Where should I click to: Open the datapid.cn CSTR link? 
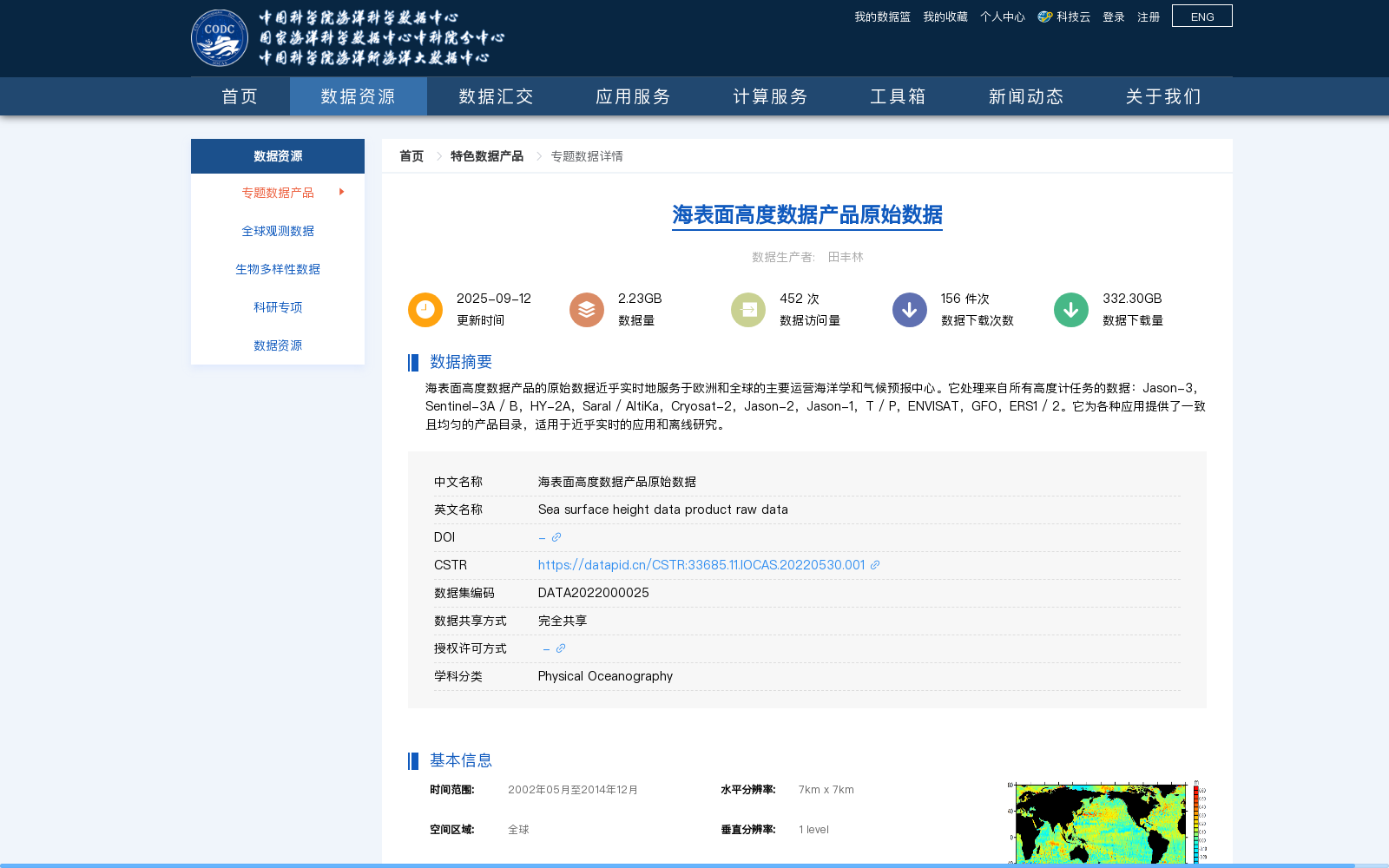coord(701,565)
